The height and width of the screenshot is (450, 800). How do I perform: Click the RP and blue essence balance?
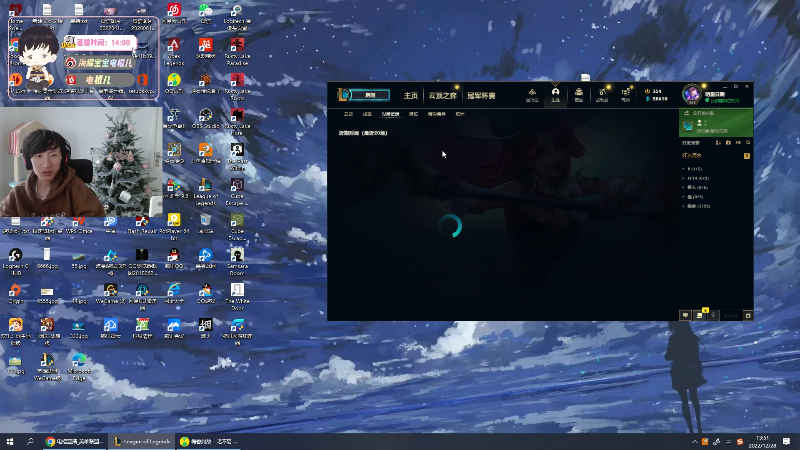656,95
